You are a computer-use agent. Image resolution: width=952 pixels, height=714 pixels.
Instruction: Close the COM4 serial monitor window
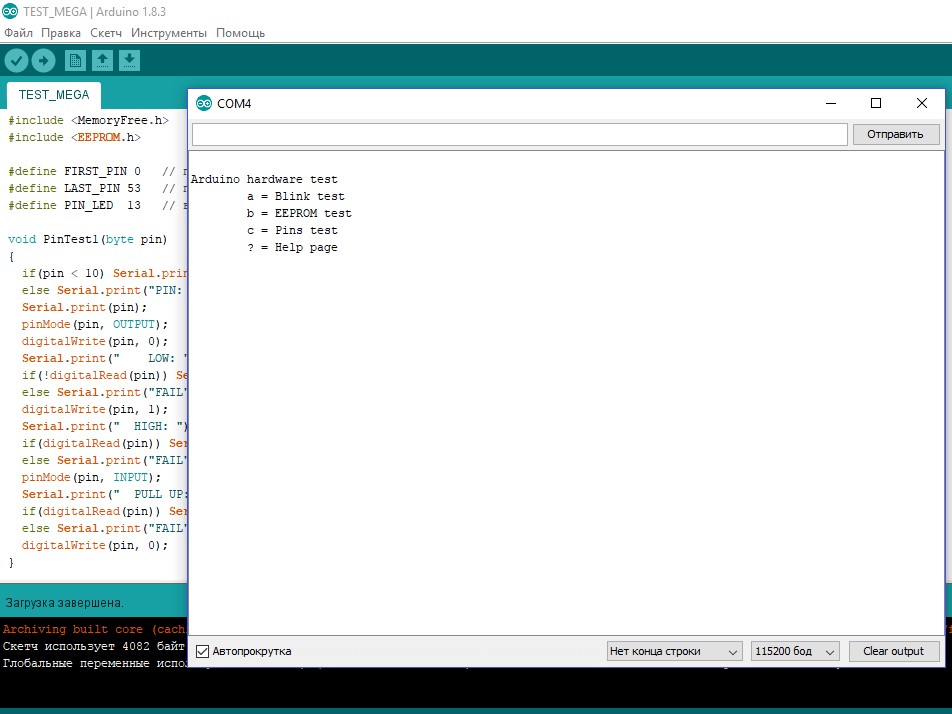point(922,103)
